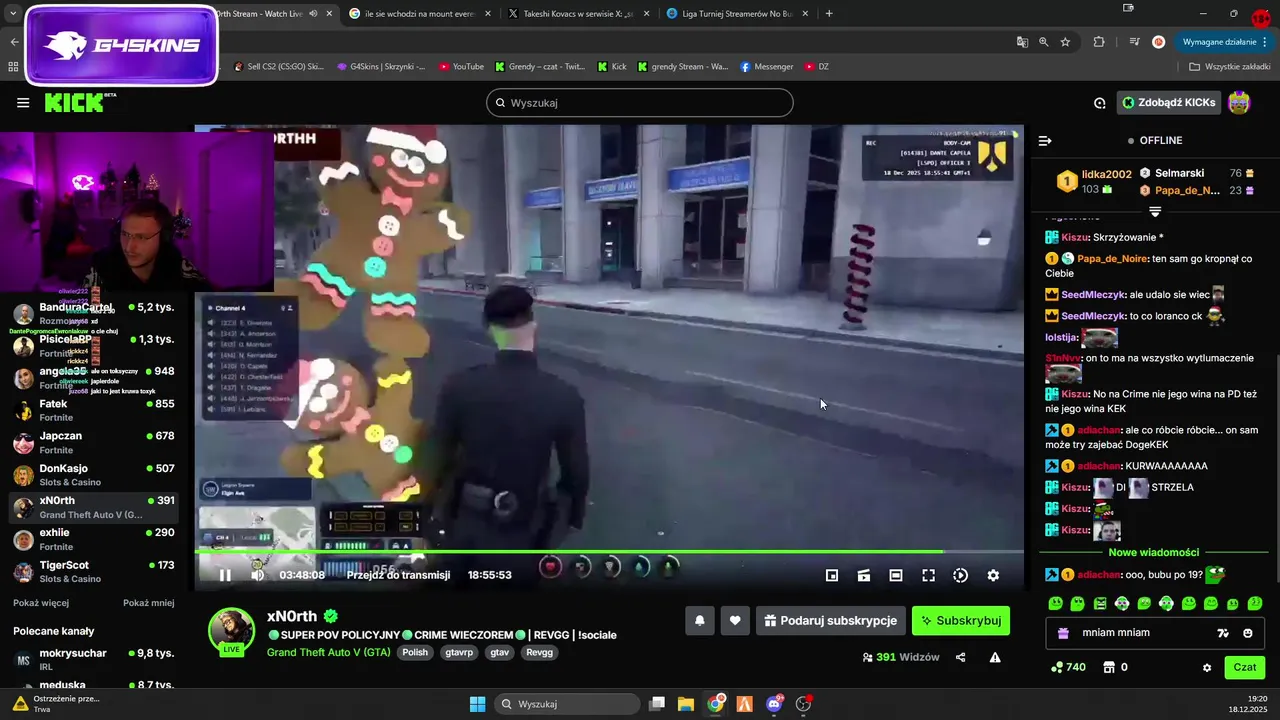The height and width of the screenshot is (720, 1280).
Task: Click 'Przejdź do transmisji' to go live
Action: coord(398,575)
